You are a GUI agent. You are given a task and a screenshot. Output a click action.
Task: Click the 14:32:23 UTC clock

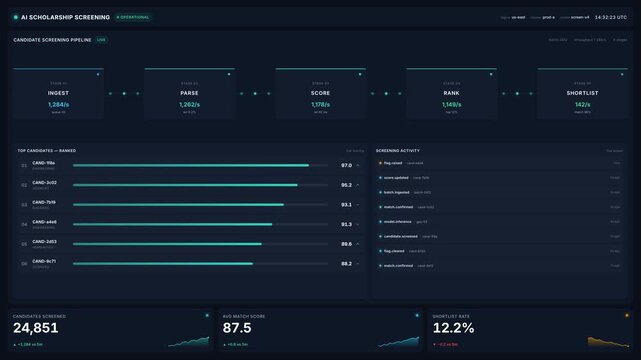pos(611,17)
